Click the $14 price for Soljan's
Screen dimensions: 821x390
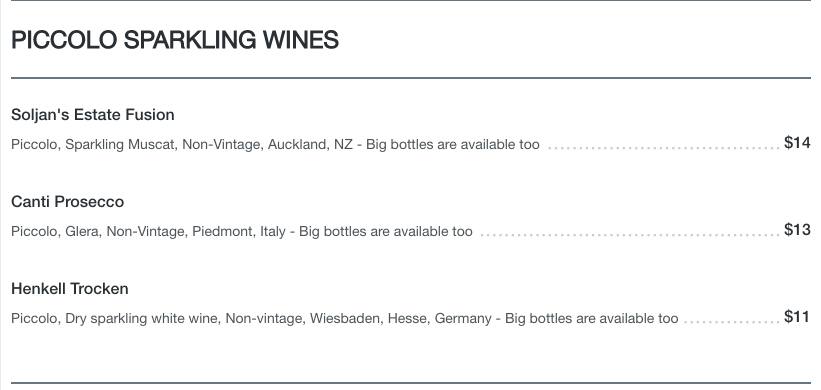[x=797, y=142]
